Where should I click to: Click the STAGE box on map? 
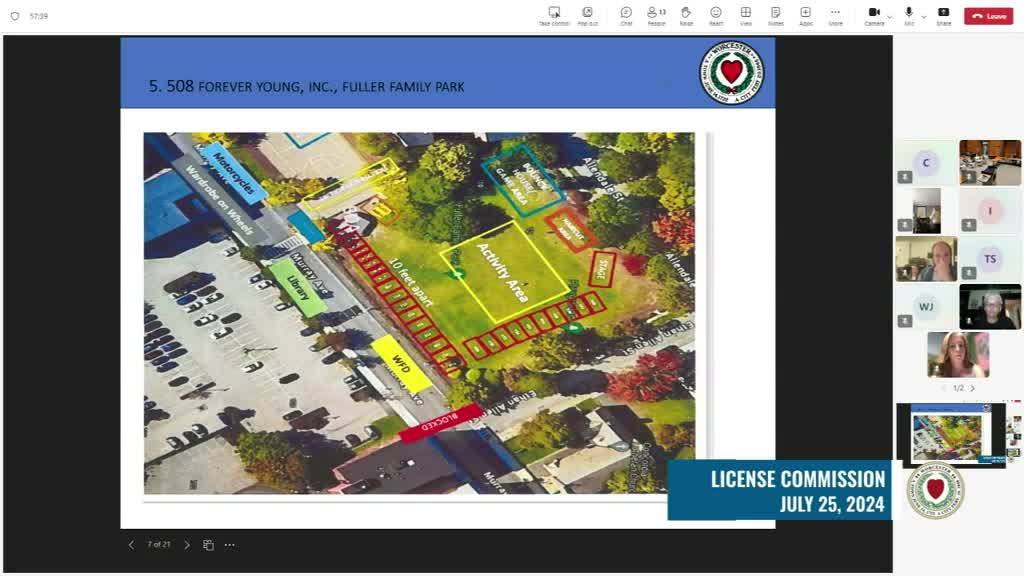point(602,269)
